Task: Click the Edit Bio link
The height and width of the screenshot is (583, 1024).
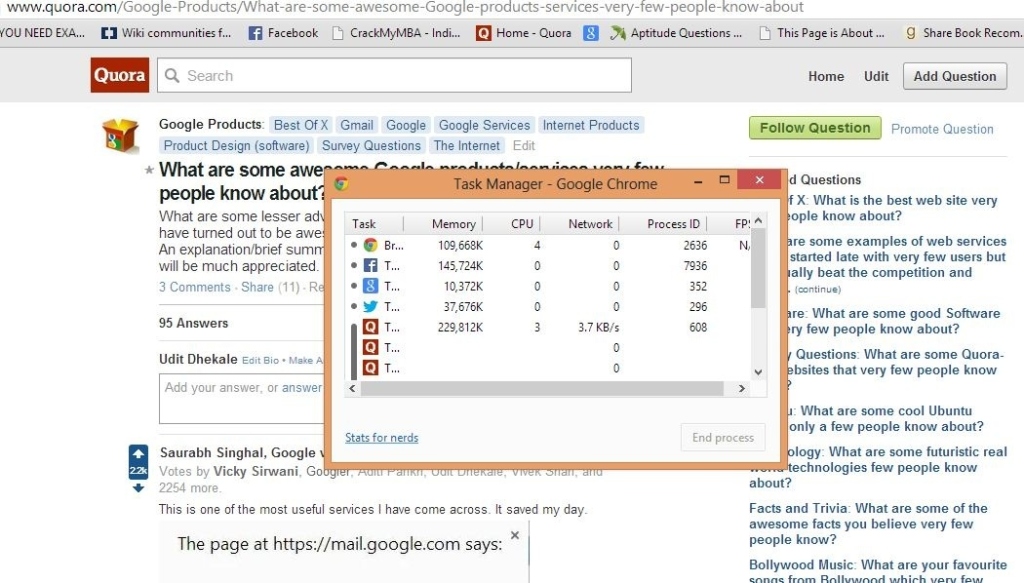Action: tap(260, 360)
